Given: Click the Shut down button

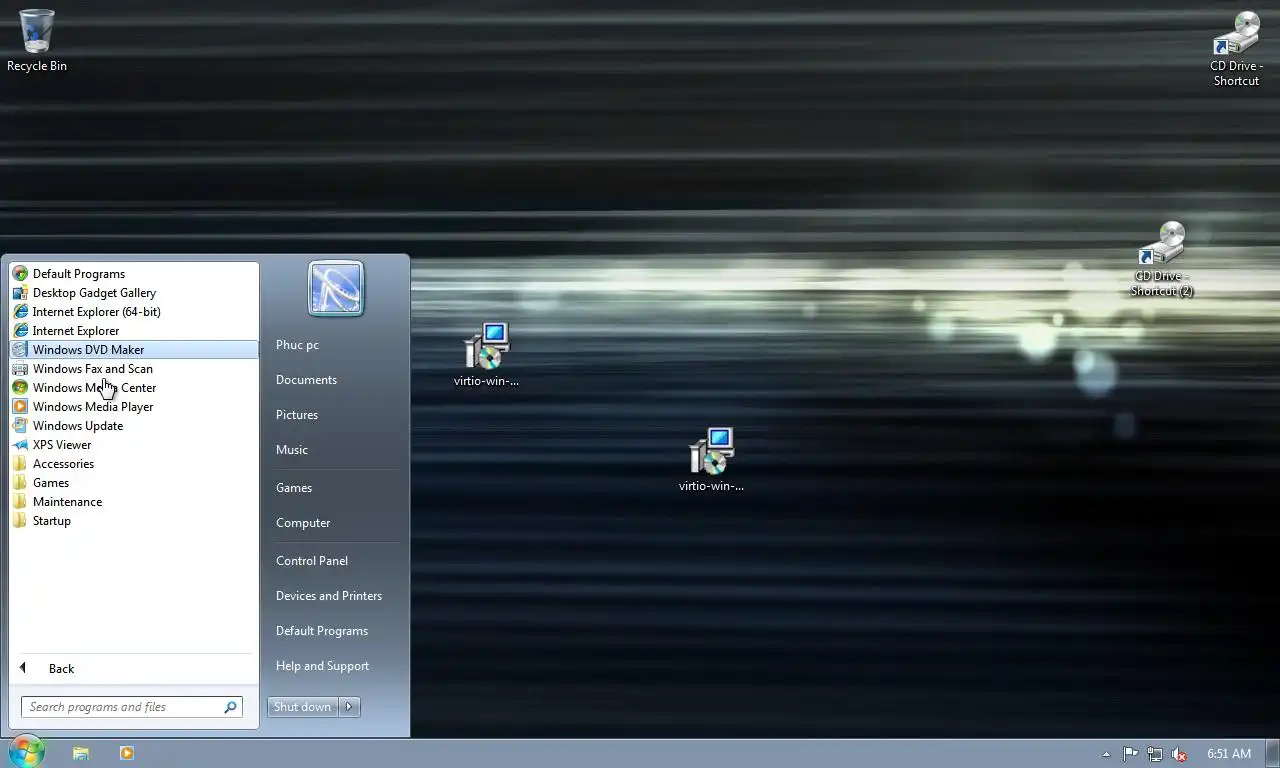Looking at the screenshot, I should (303, 707).
